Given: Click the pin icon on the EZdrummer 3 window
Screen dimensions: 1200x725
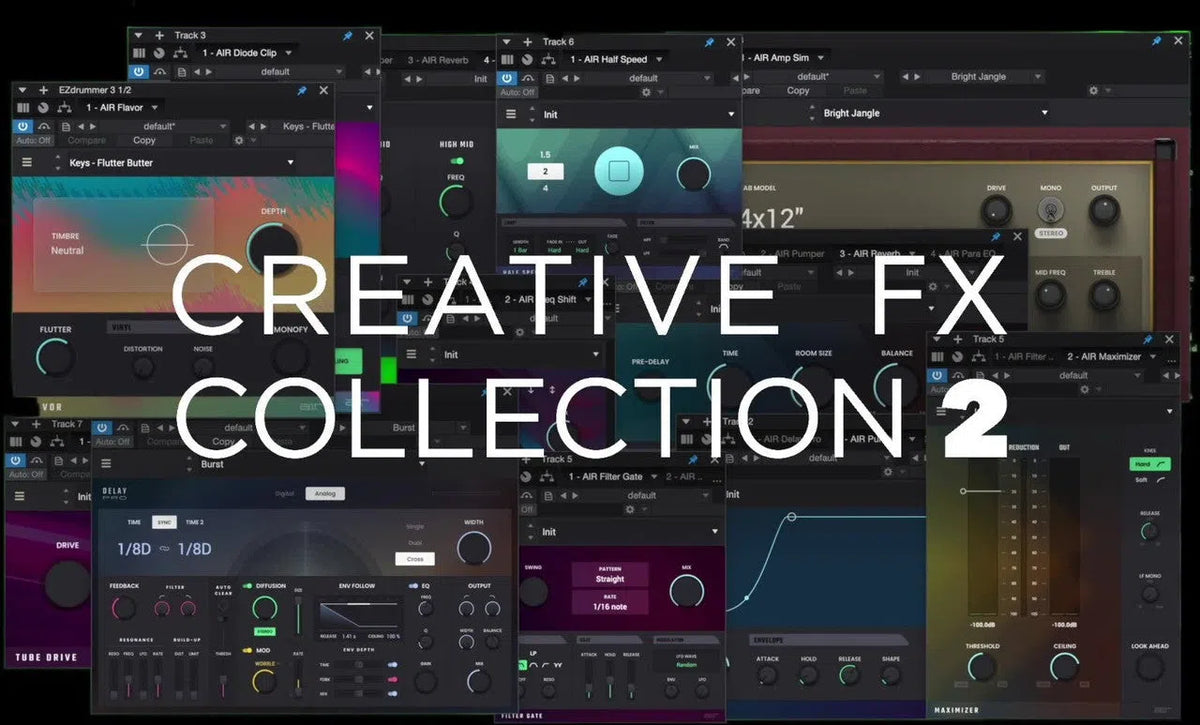Looking at the screenshot, I should tap(302, 90).
